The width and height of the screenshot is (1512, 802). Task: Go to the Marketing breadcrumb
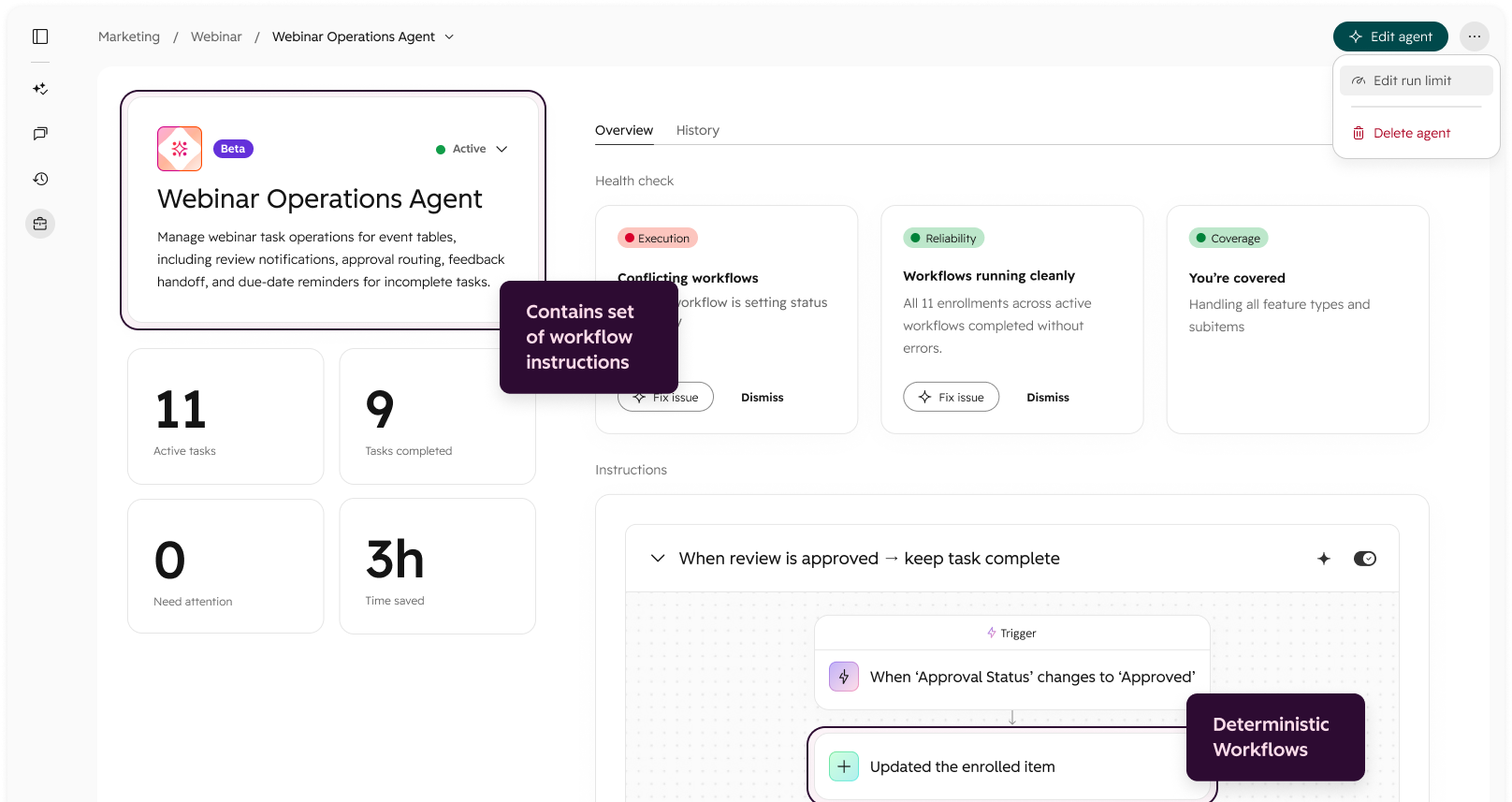pos(129,36)
